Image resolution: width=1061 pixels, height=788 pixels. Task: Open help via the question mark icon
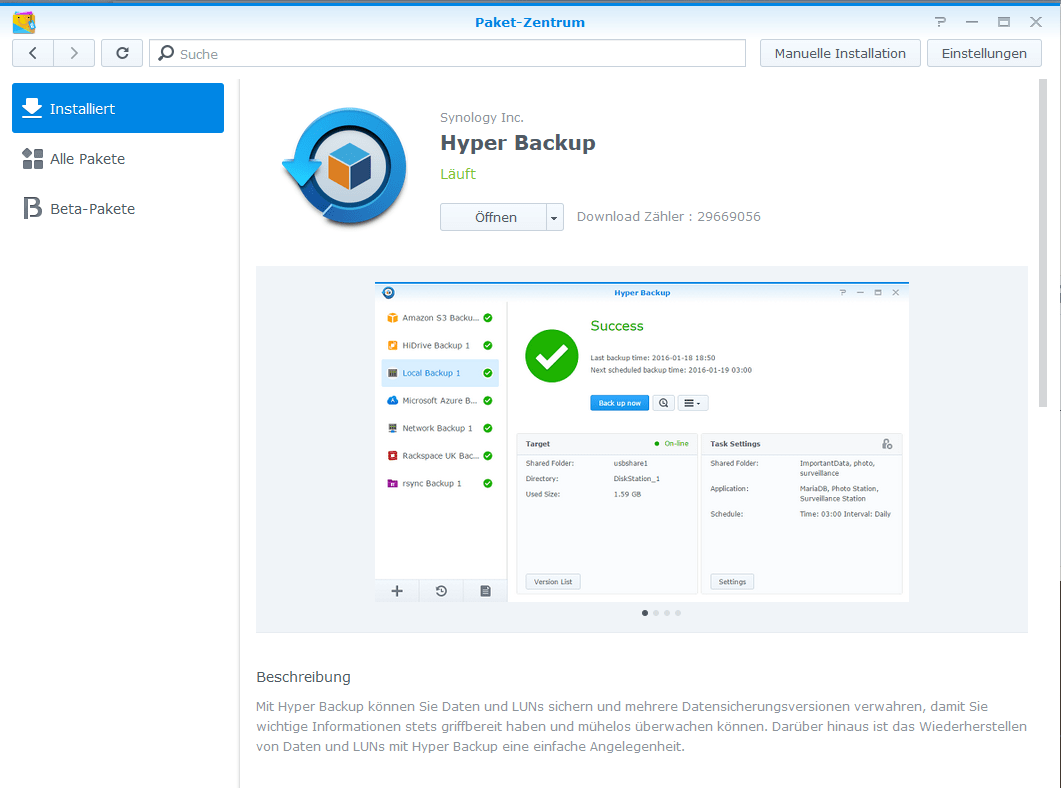click(x=940, y=20)
